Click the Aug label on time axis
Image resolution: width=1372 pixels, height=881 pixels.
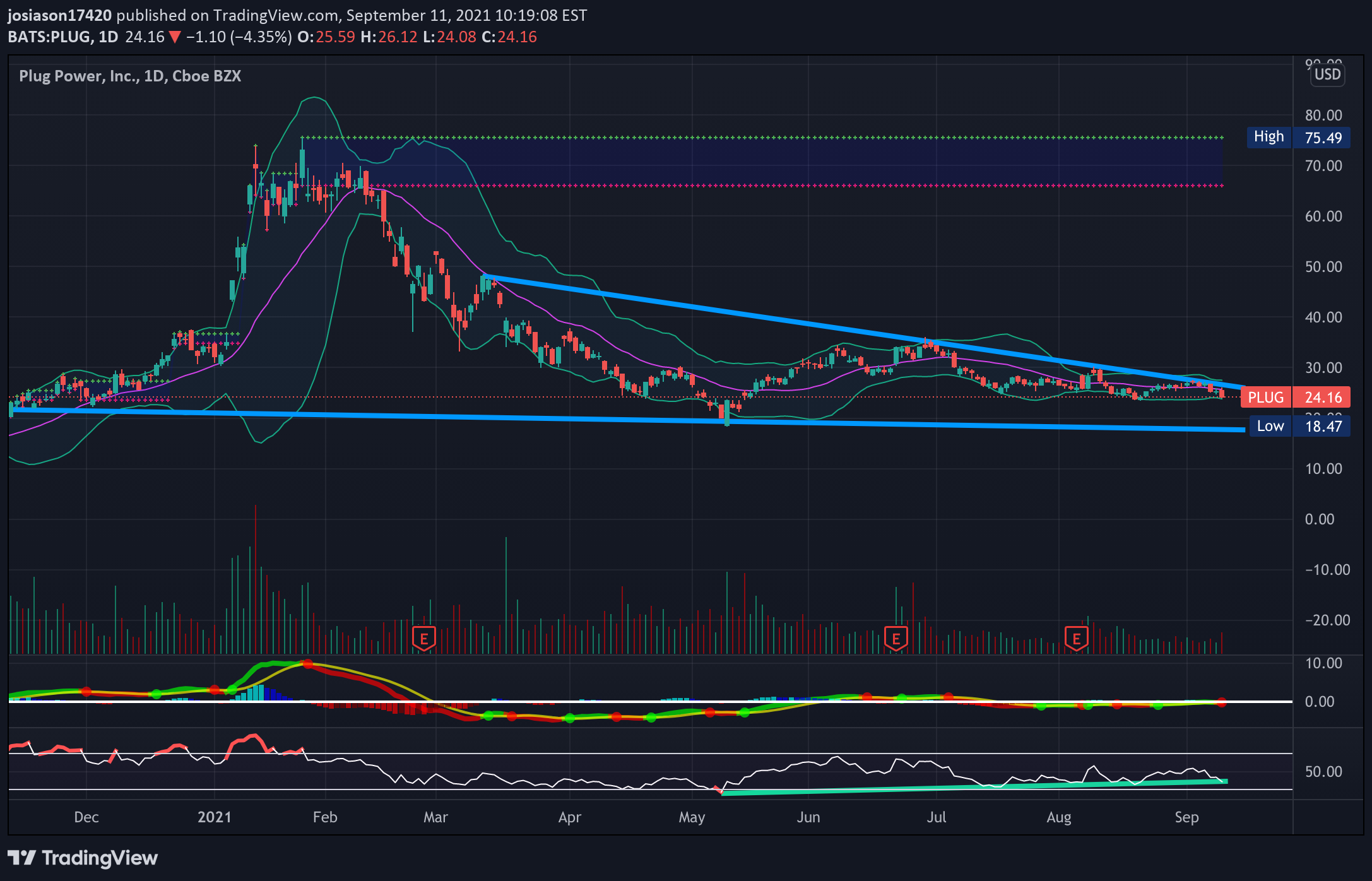pyautogui.click(x=1059, y=817)
